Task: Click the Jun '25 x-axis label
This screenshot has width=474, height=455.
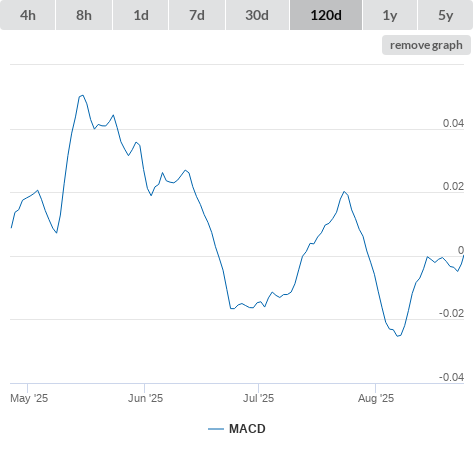Action: [145, 398]
